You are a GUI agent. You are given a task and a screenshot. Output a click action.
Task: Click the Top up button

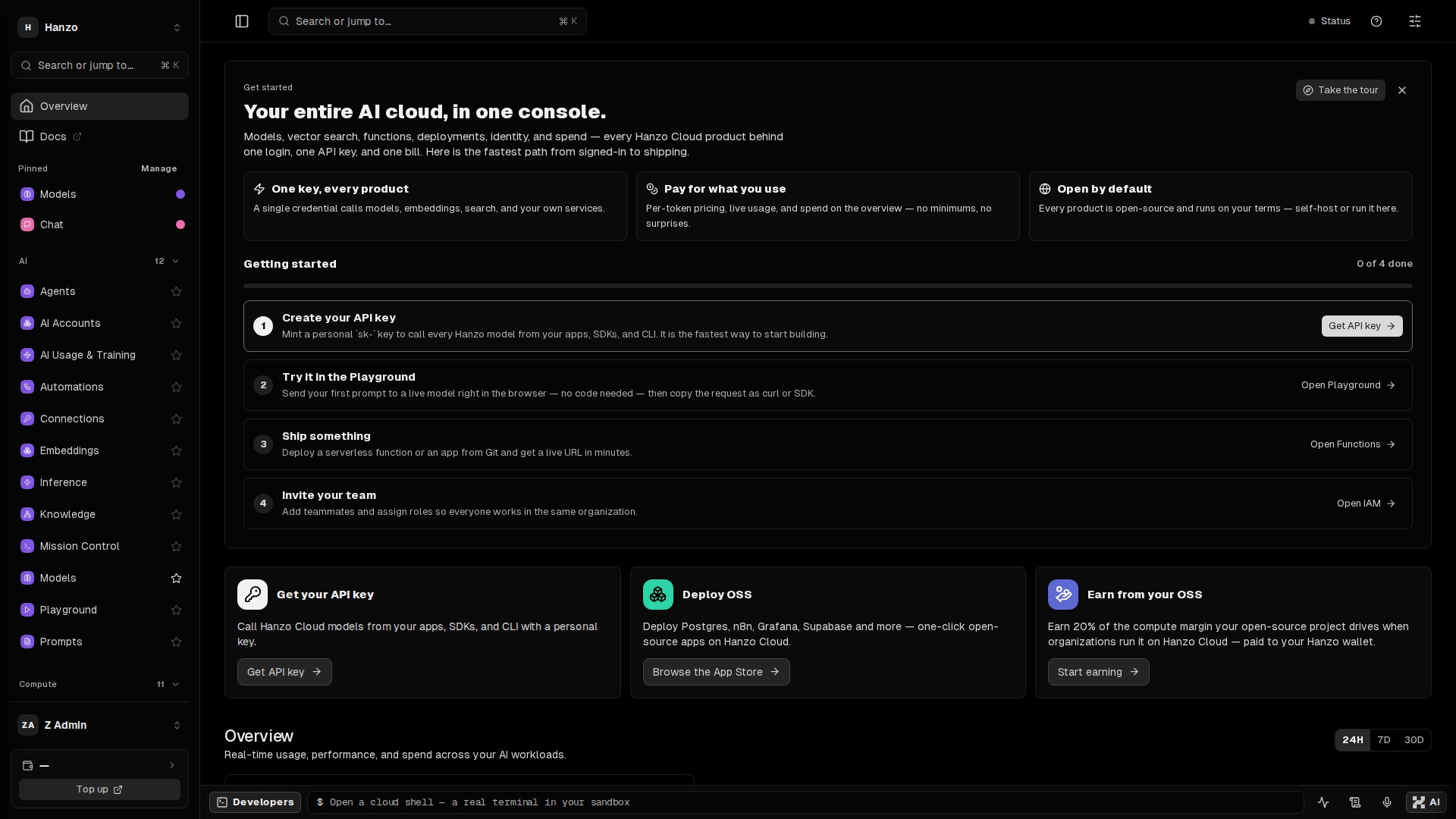[99, 789]
